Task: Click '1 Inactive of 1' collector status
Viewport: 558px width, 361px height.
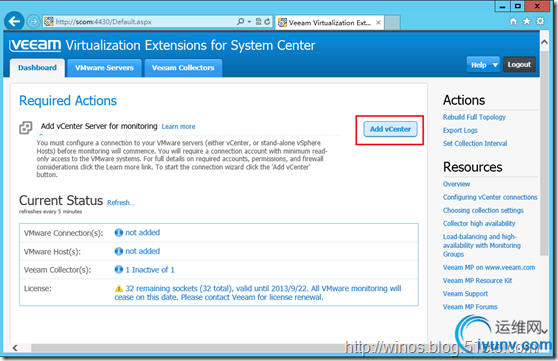Action: point(149,270)
